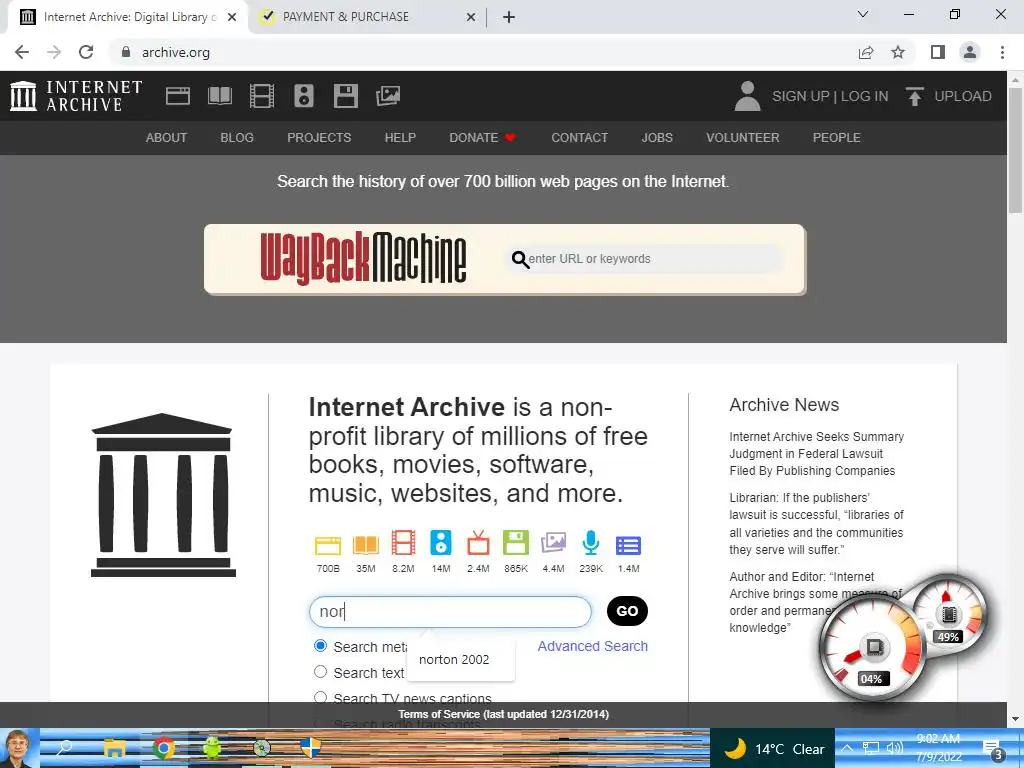This screenshot has height=768, width=1024.
Task: Toggle the browser side panel icon
Action: click(938, 52)
